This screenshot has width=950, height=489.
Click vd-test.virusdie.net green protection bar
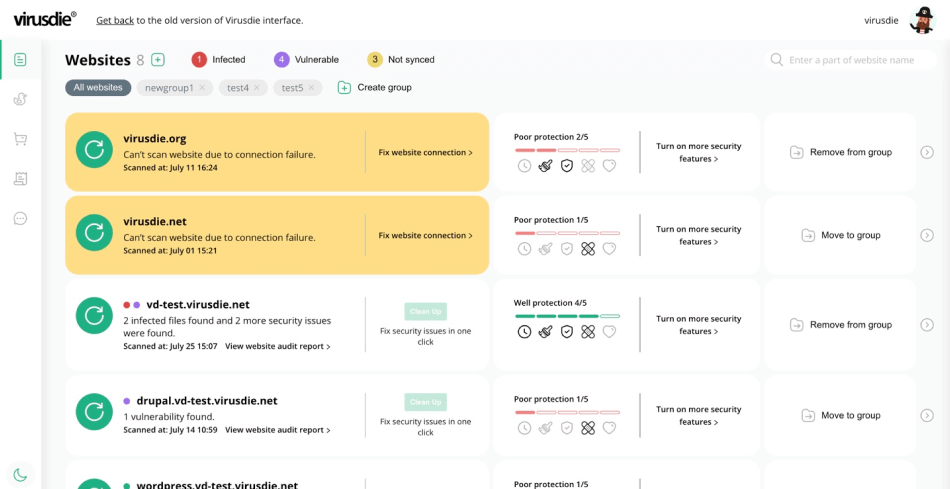tap(568, 316)
